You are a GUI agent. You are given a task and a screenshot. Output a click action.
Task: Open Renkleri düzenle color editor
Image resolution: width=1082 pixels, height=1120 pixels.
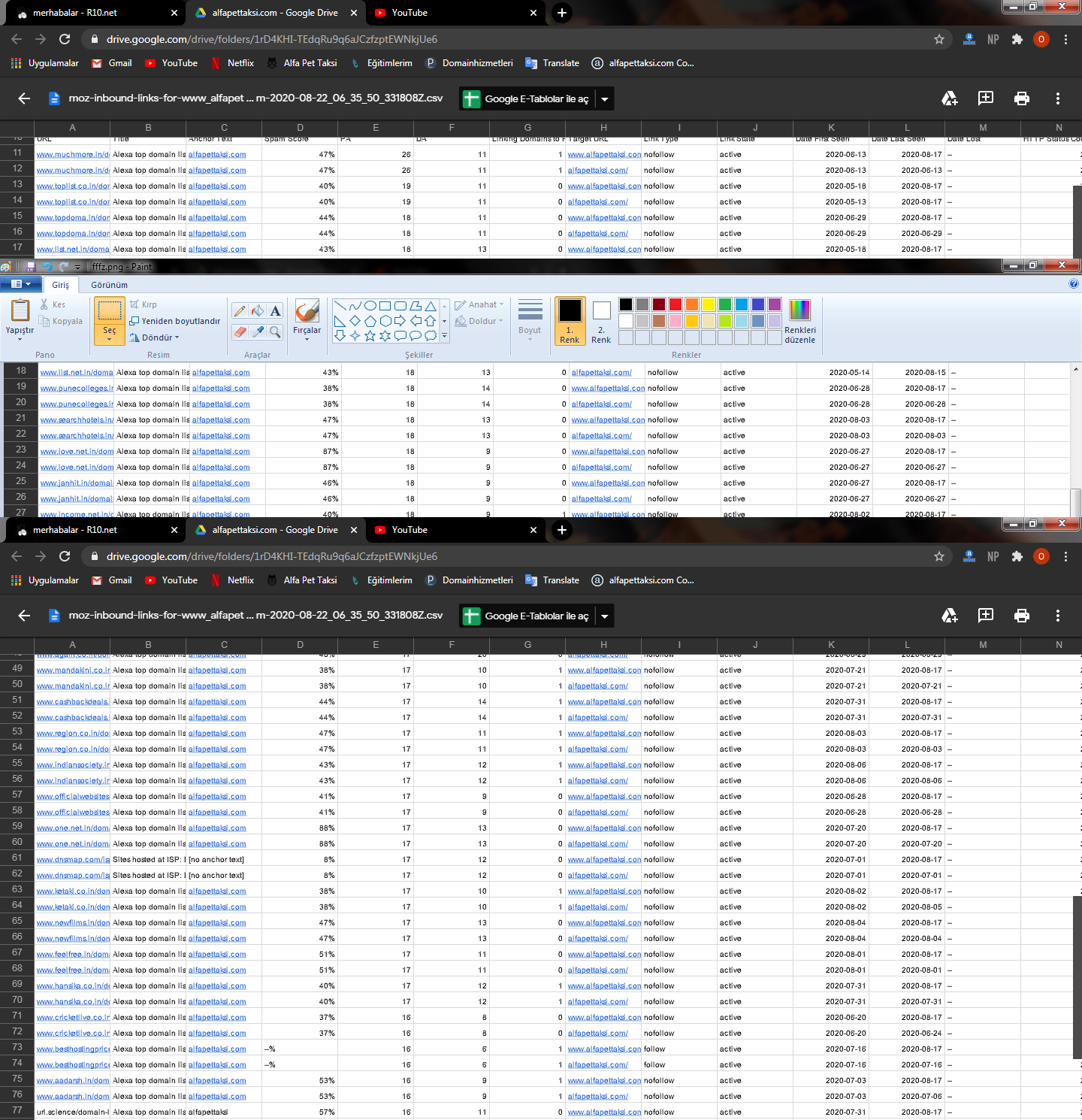click(800, 321)
